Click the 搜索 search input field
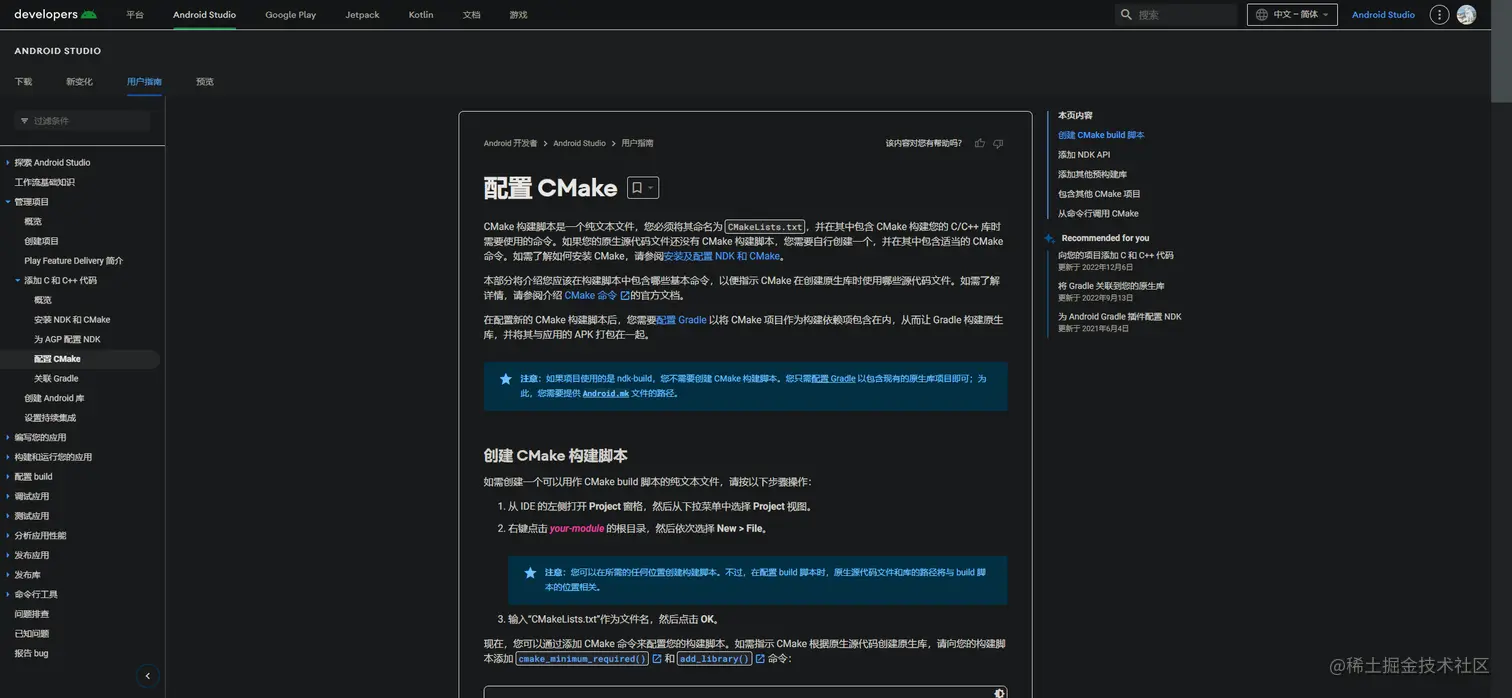The height and width of the screenshot is (698, 1512). (x=1176, y=15)
